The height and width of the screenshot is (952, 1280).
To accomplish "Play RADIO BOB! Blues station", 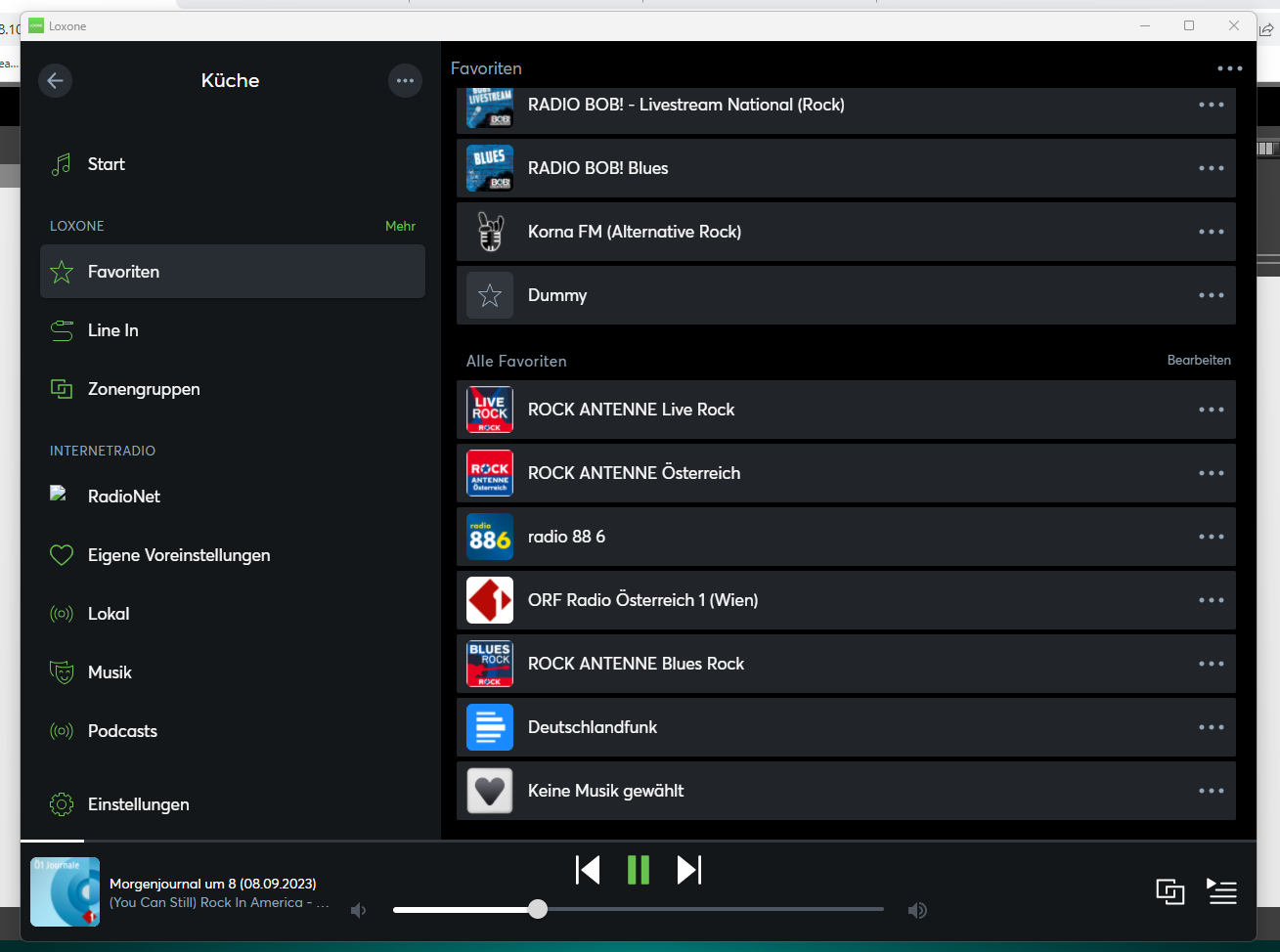I will click(846, 168).
